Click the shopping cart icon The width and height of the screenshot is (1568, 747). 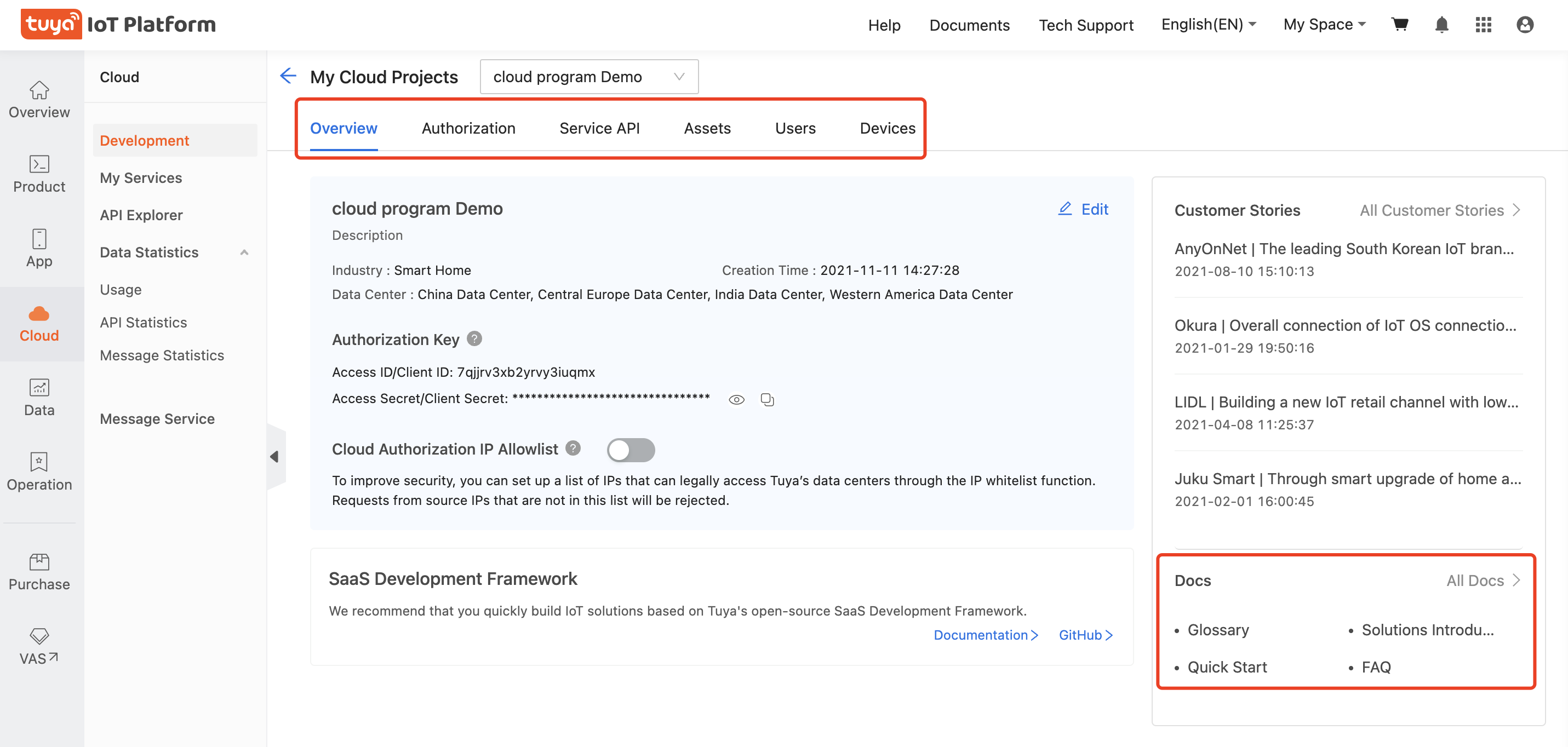(x=1399, y=24)
